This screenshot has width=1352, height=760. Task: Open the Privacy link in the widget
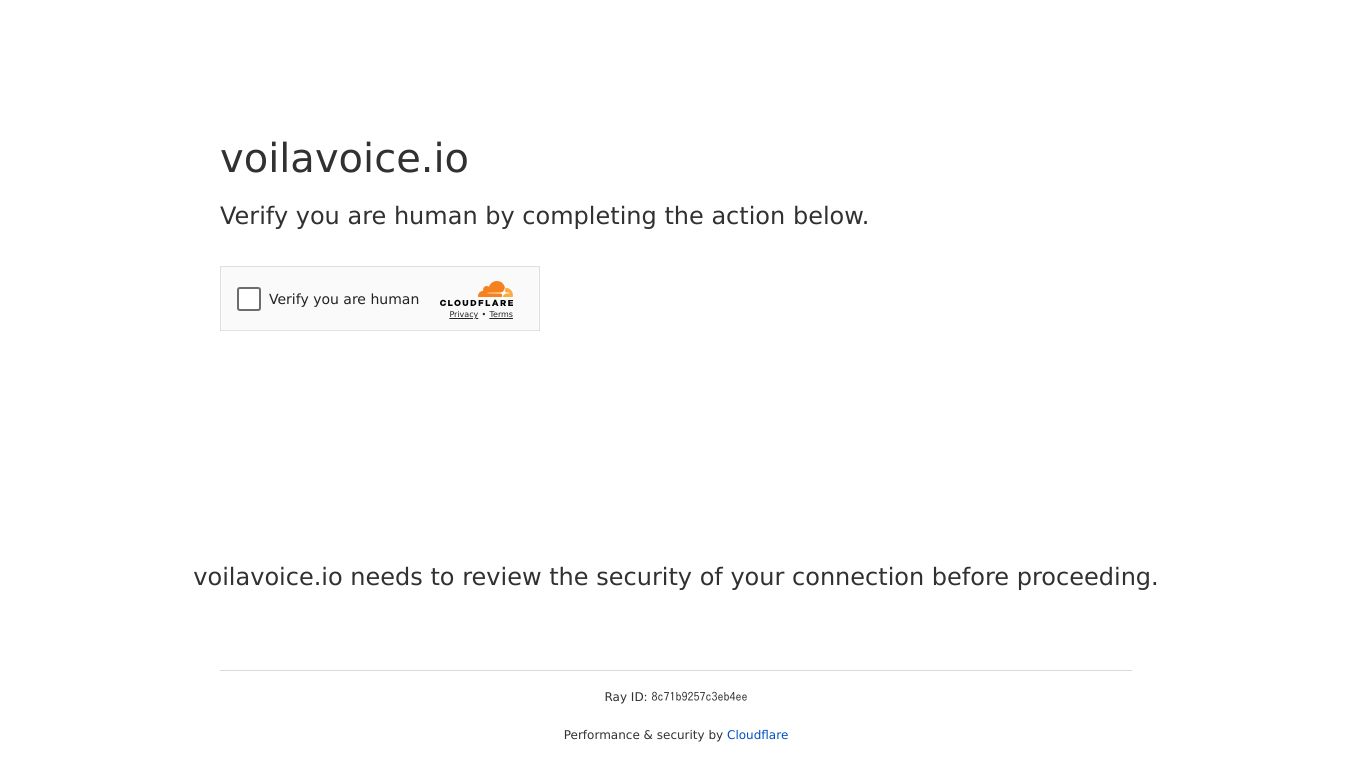click(x=463, y=315)
